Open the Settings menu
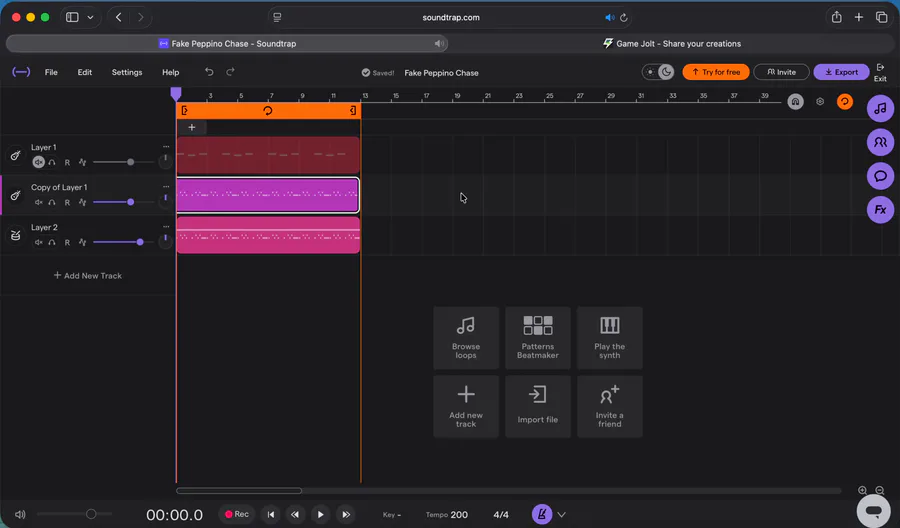The width and height of the screenshot is (900, 528). 127,72
